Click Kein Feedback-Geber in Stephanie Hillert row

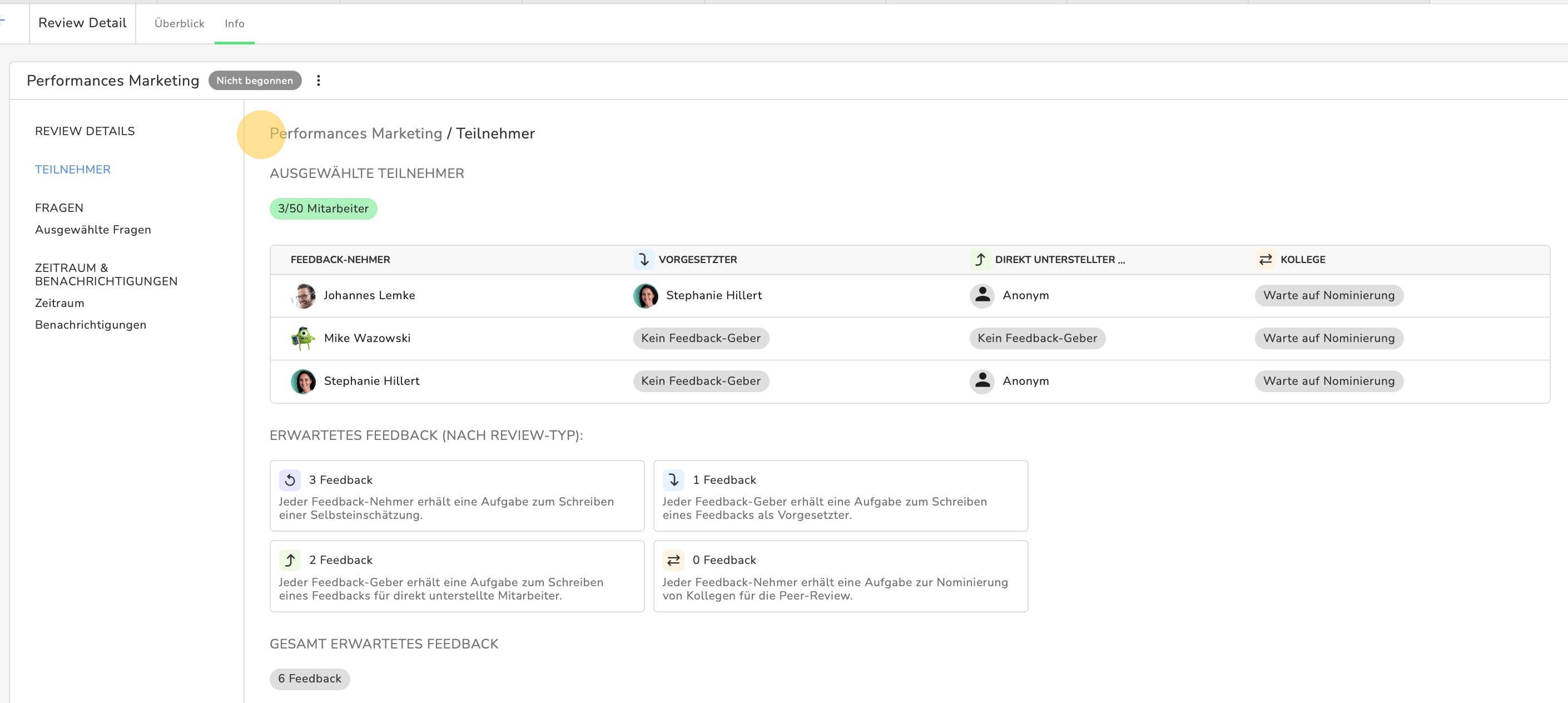click(x=700, y=381)
